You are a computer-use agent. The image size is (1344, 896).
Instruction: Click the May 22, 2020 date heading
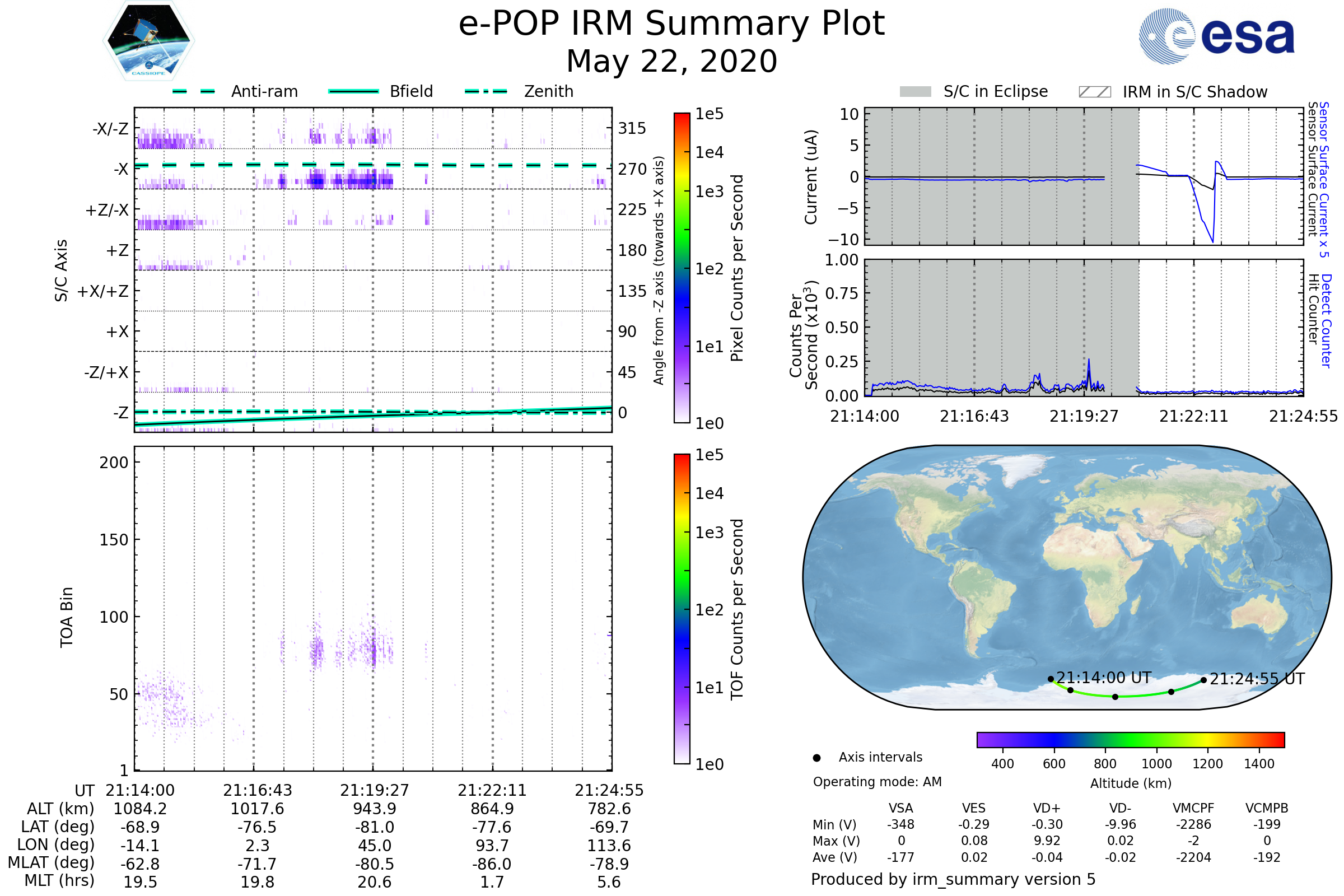pos(671,61)
